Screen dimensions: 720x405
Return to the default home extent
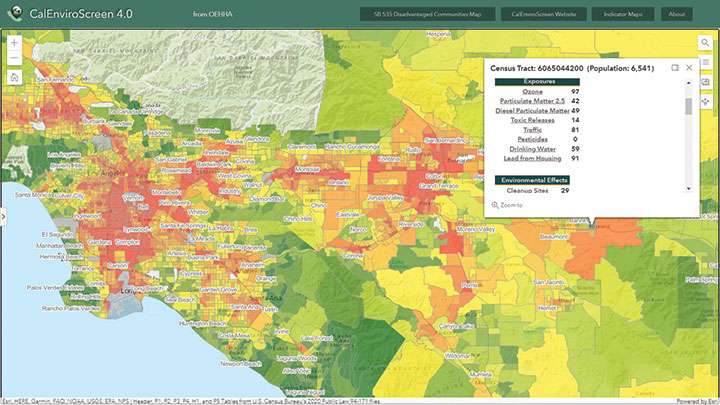pyautogui.click(x=14, y=77)
